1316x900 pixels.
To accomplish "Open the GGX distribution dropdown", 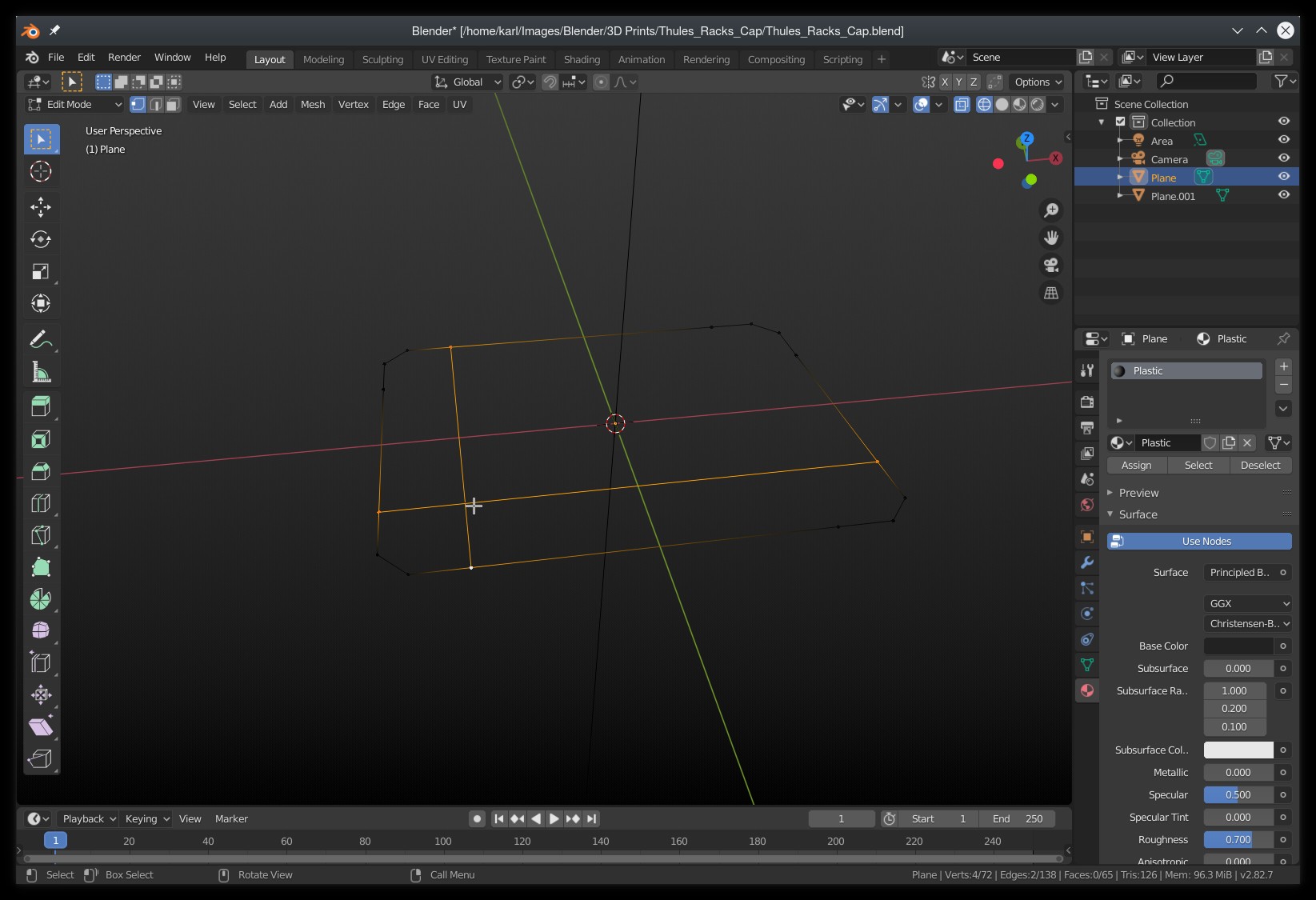I will (x=1248, y=603).
